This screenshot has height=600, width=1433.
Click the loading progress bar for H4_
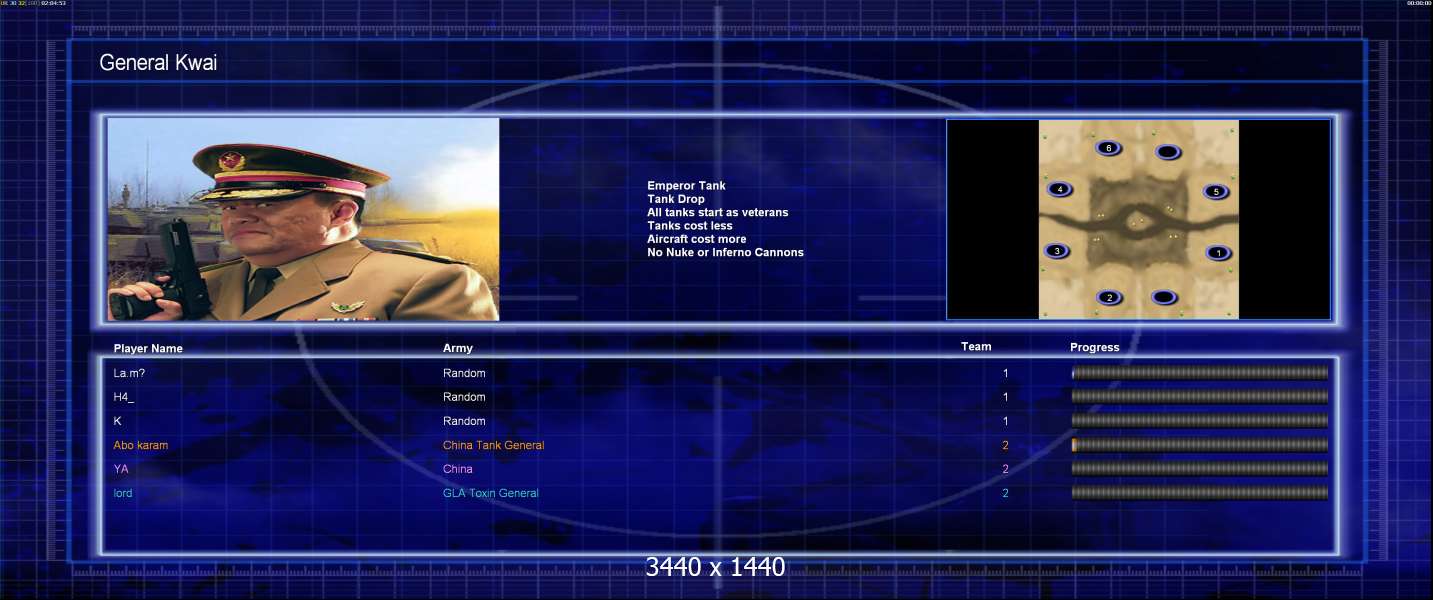coord(1200,397)
